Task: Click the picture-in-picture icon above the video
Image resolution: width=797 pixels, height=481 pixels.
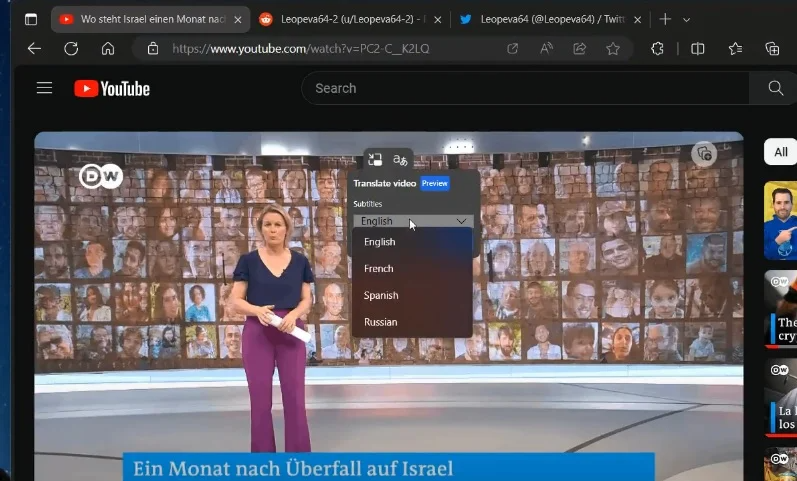Action: (375, 159)
